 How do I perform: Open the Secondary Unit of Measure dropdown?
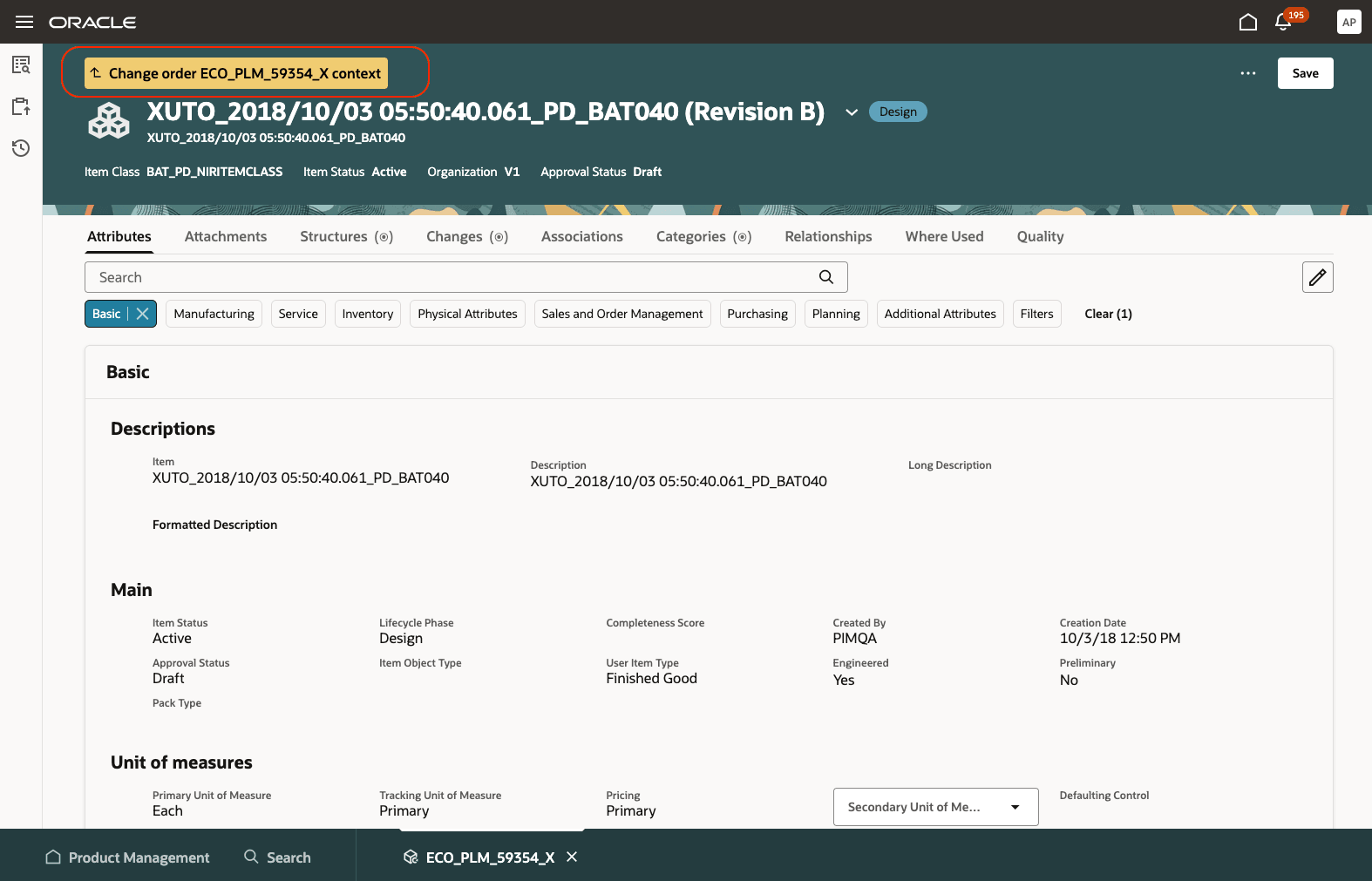click(936, 807)
